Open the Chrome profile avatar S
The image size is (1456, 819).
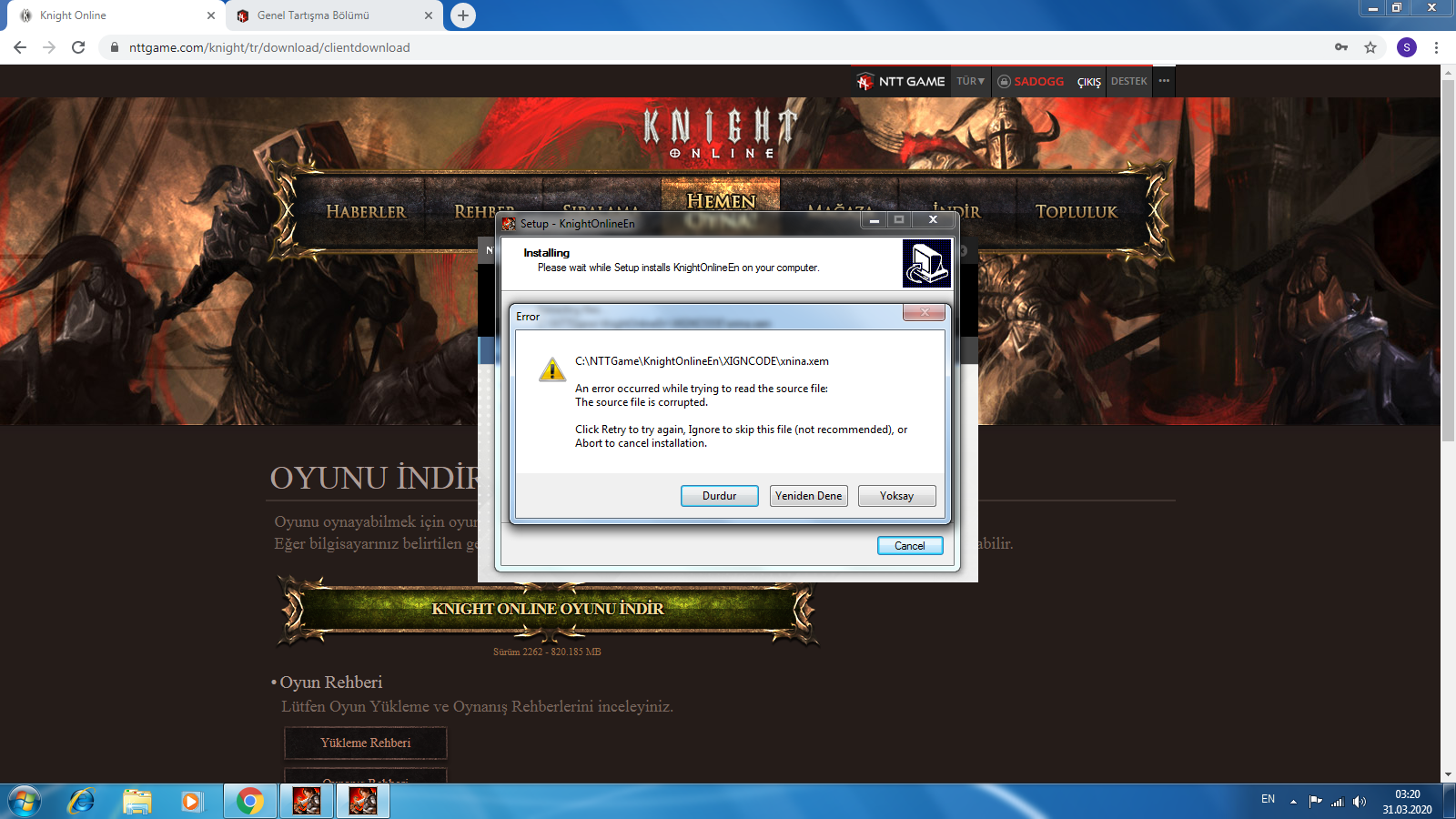pos(1407,47)
